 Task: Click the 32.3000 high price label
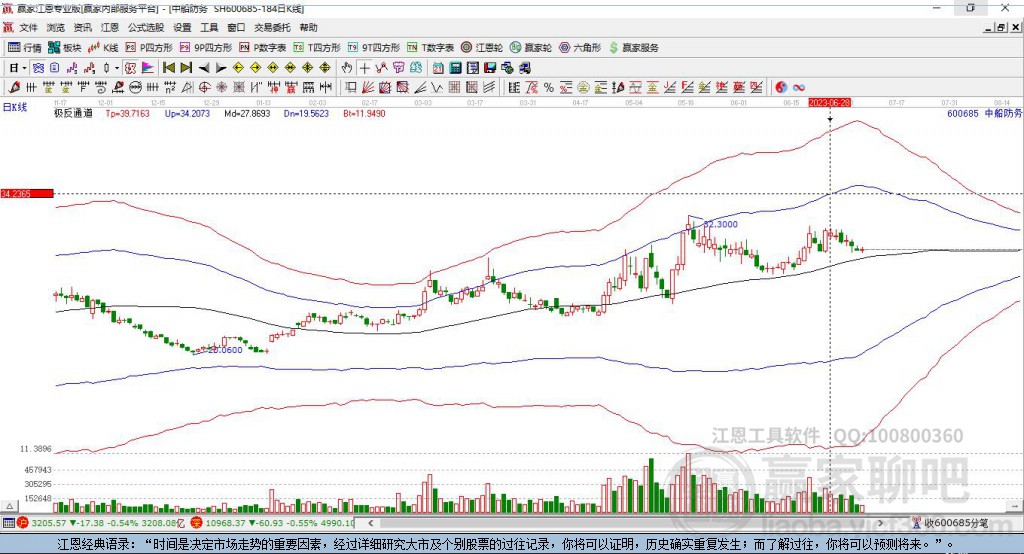[x=720, y=224]
